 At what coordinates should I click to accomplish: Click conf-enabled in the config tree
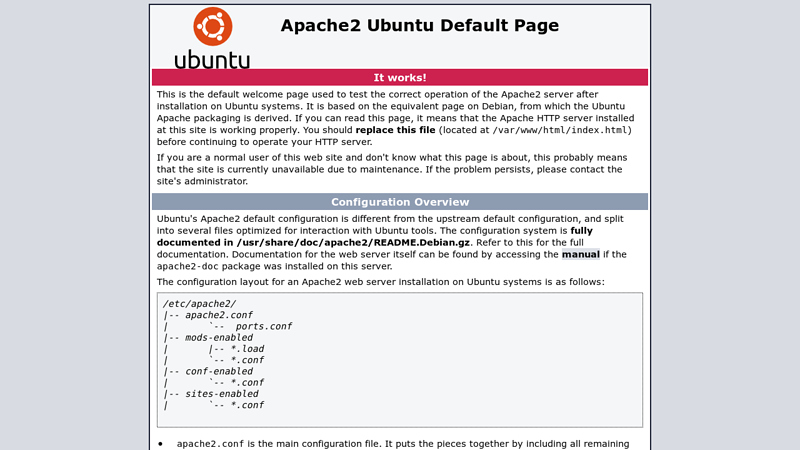tap(219, 371)
